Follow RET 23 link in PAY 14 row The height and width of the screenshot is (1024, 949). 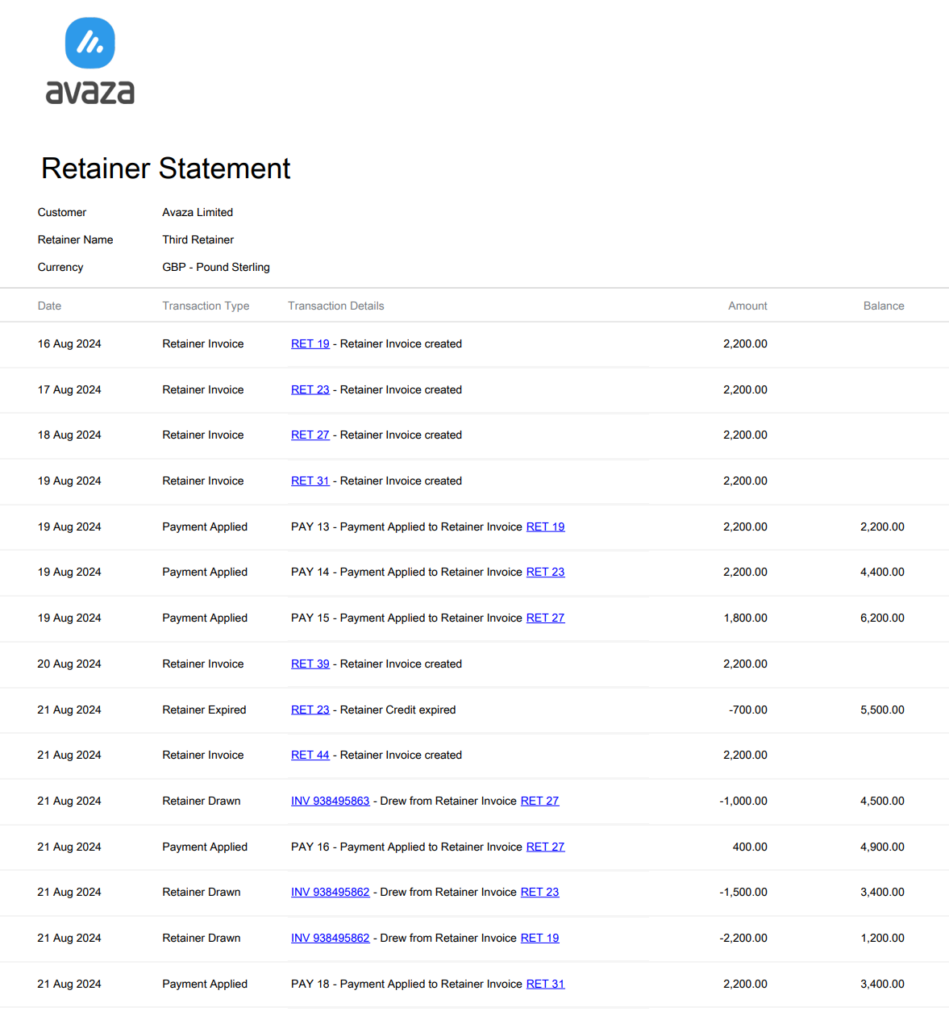[545, 572]
